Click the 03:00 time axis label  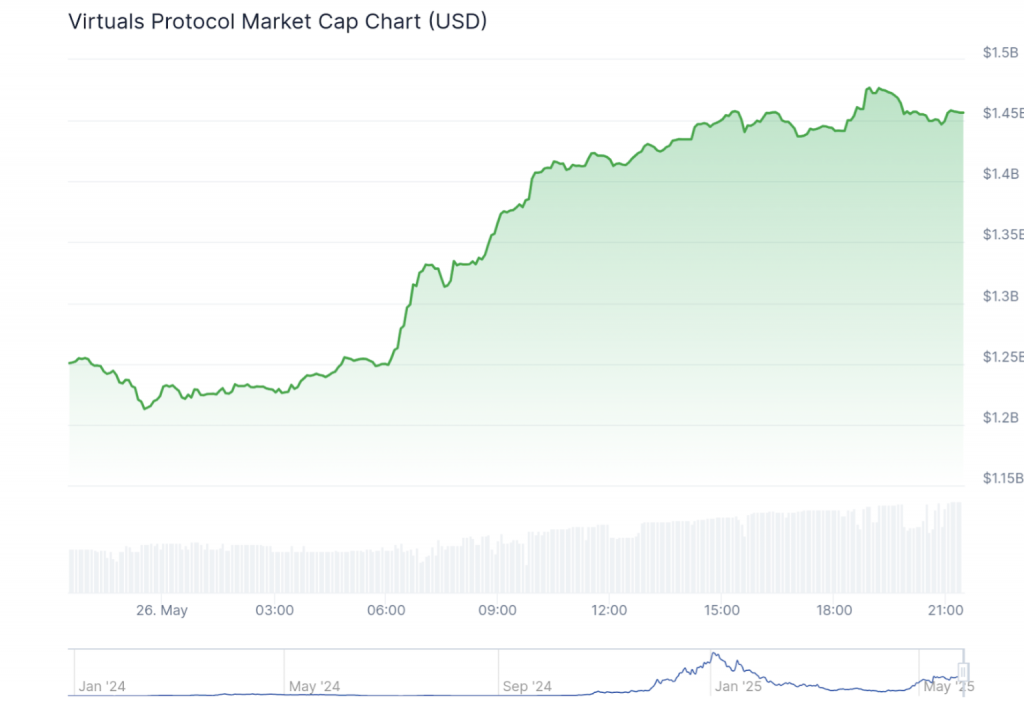274,610
